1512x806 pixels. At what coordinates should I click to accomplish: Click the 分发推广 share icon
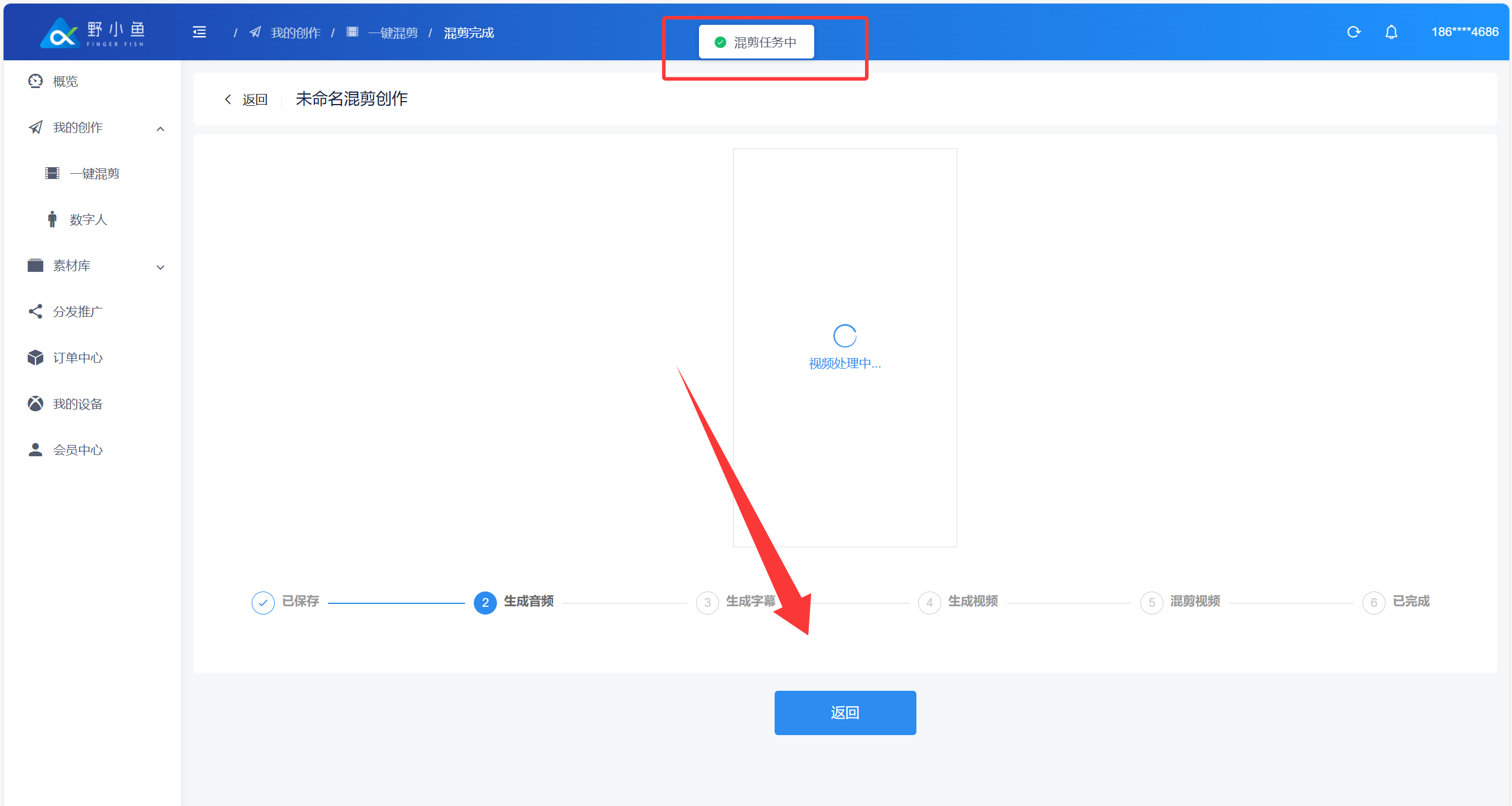35,311
